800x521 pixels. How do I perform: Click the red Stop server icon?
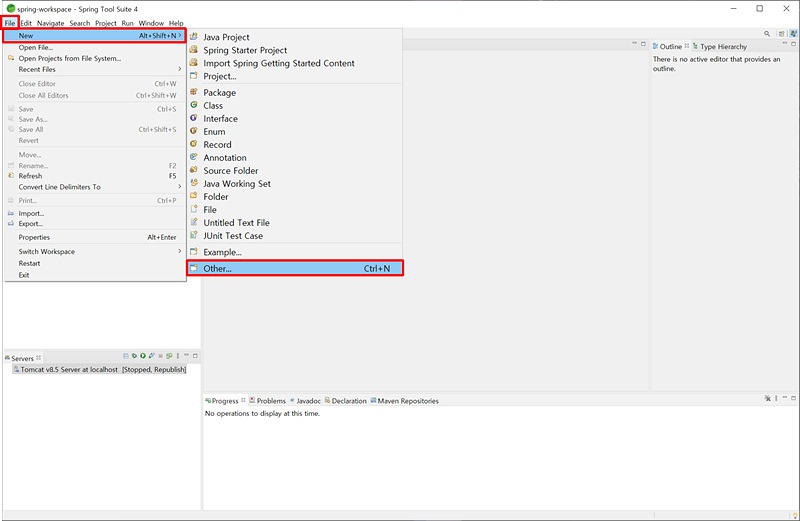pos(160,356)
